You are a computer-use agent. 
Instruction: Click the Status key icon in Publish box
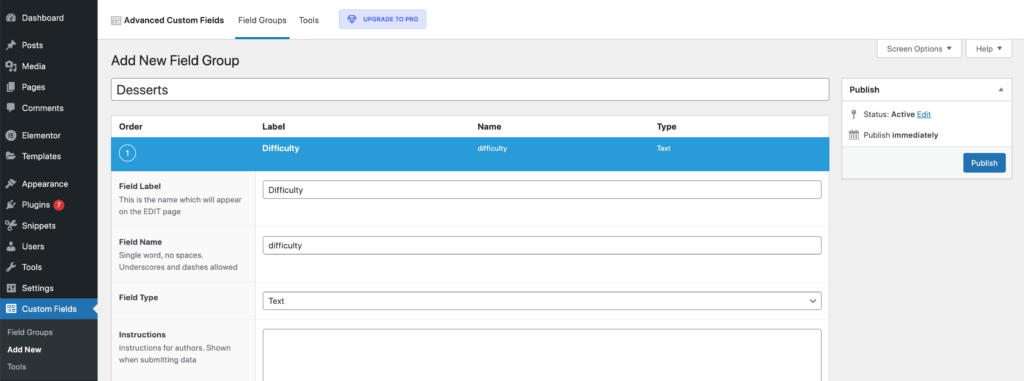point(854,114)
